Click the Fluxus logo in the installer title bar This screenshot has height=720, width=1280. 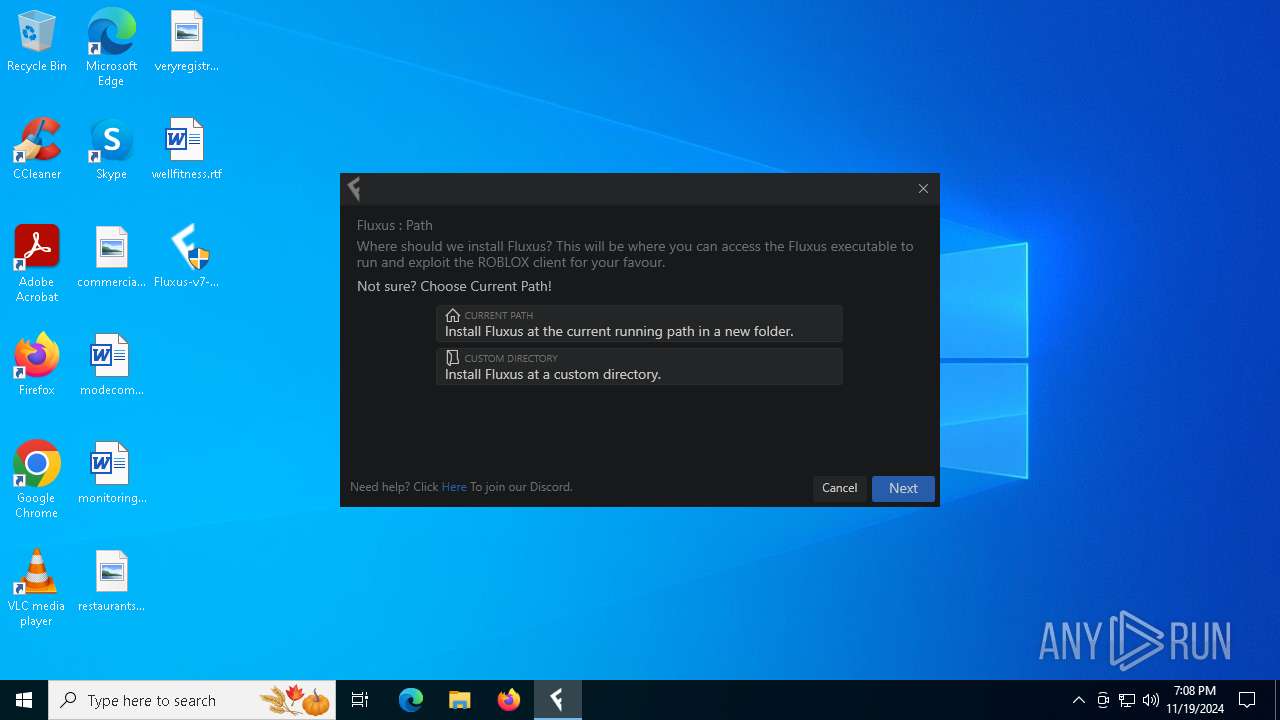354,188
